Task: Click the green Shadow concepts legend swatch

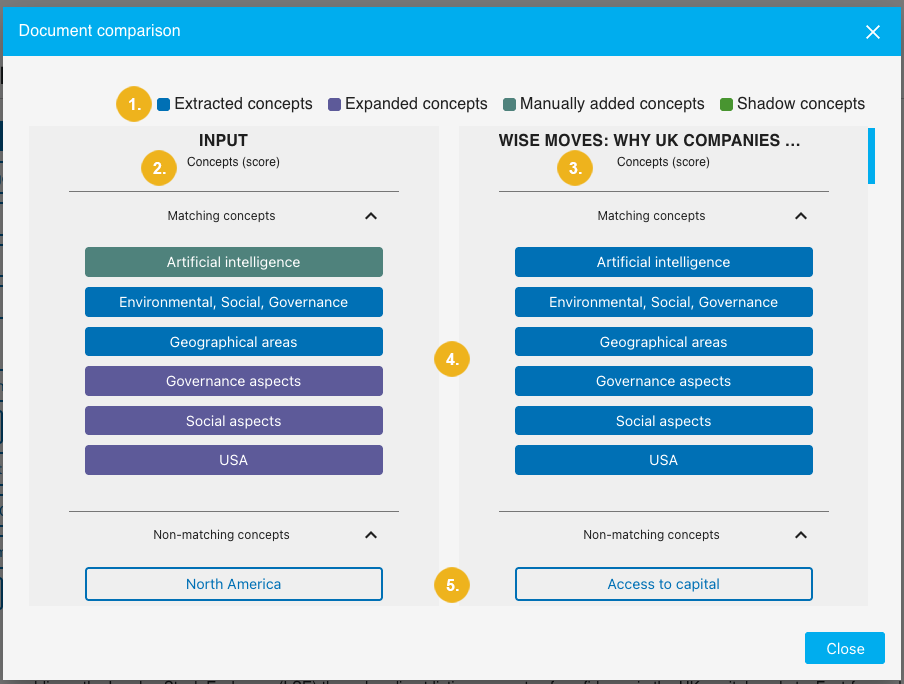Action: click(x=727, y=104)
